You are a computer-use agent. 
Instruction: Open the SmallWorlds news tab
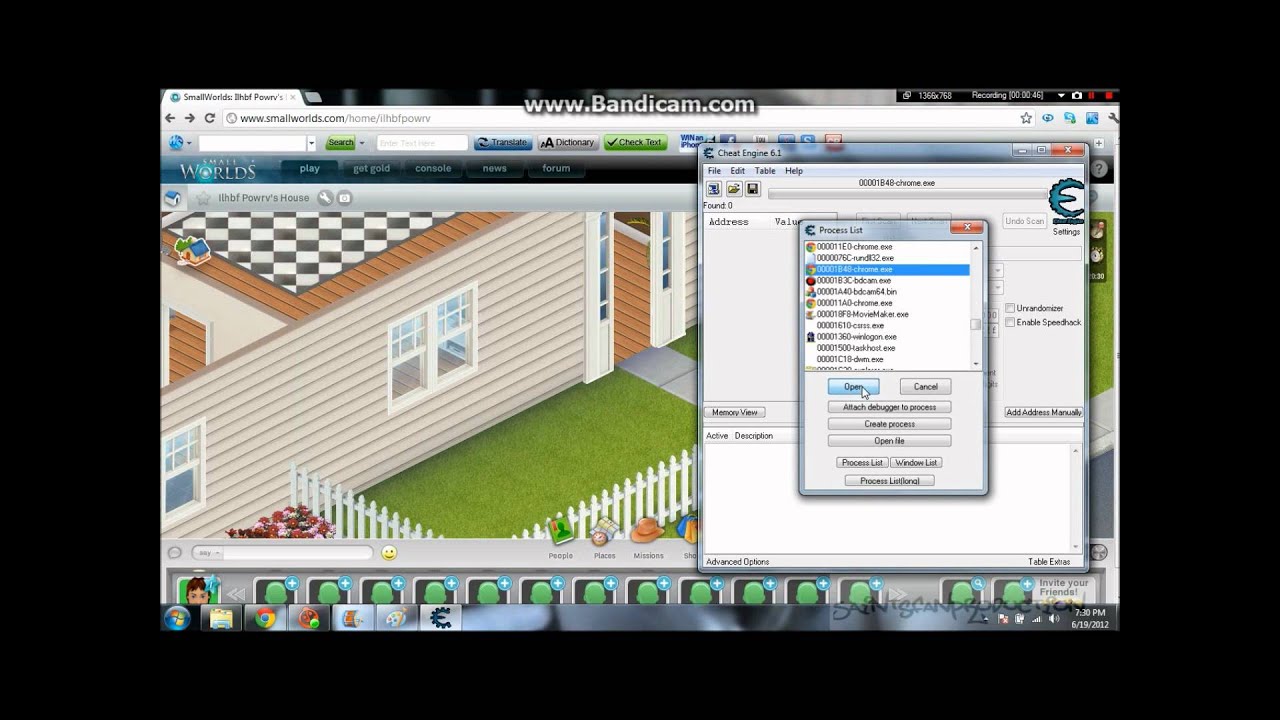pyautogui.click(x=495, y=169)
